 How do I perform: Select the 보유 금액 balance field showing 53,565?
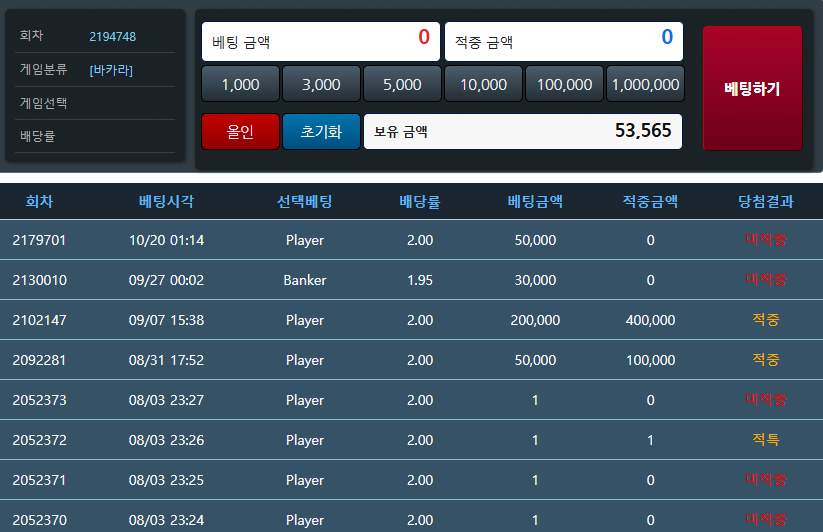pos(523,131)
